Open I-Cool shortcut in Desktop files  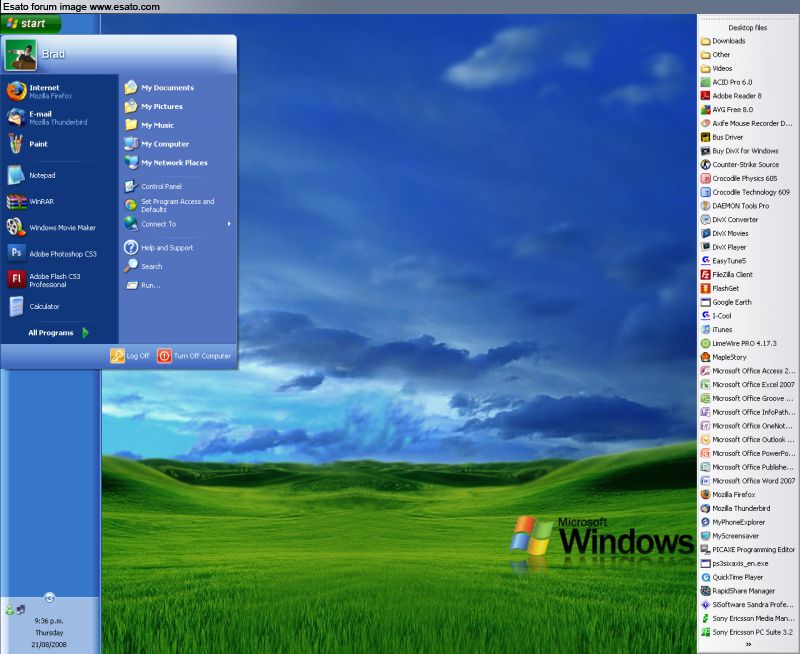pyautogui.click(x=716, y=316)
